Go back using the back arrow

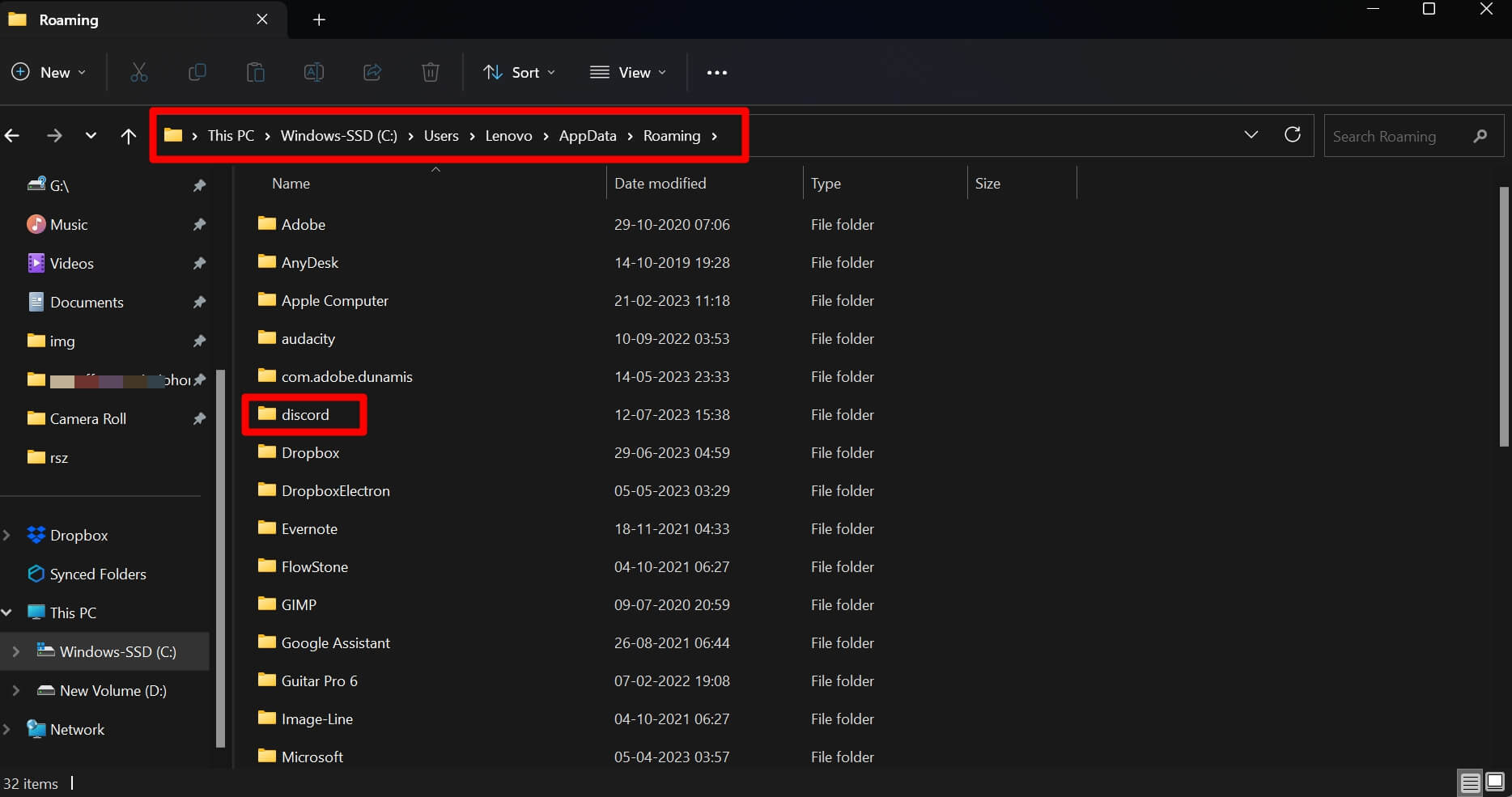[x=13, y=135]
